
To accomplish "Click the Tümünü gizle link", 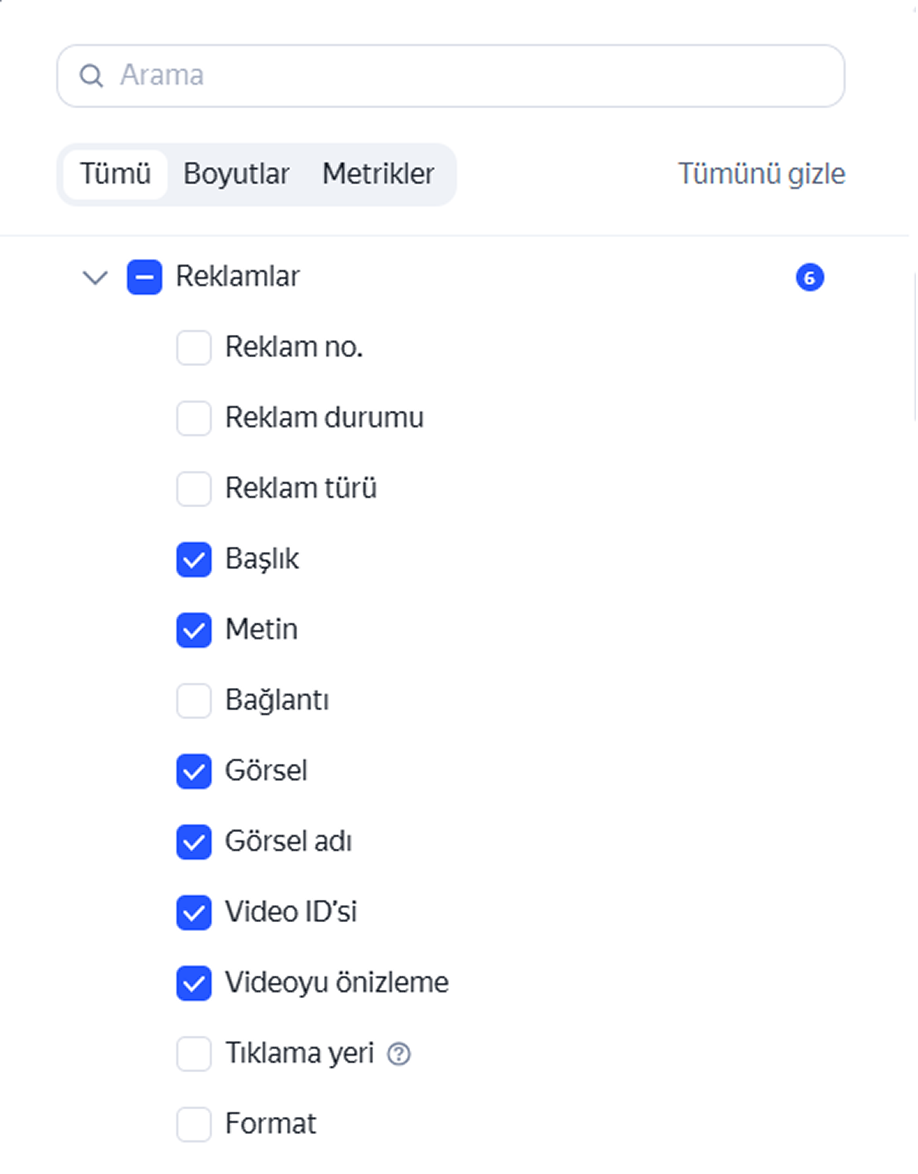I will 762,174.
